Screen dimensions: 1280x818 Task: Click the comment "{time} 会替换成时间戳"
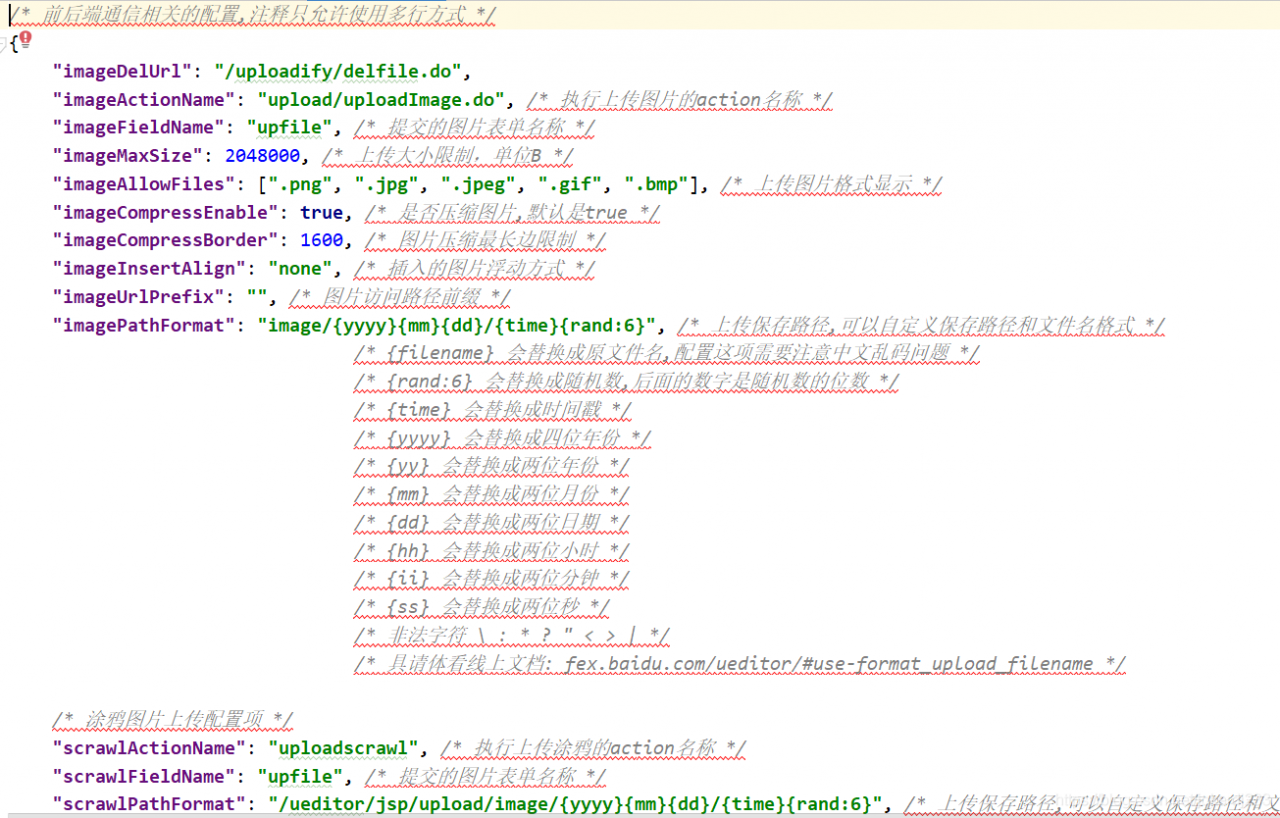pos(493,409)
